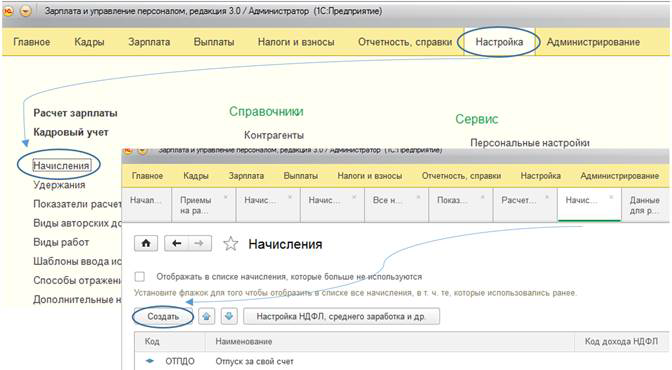Image resolution: width=672 pixels, height=370 pixels.
Task: Click Кадры in the front window menu
Action: click(x=196, y=176)
